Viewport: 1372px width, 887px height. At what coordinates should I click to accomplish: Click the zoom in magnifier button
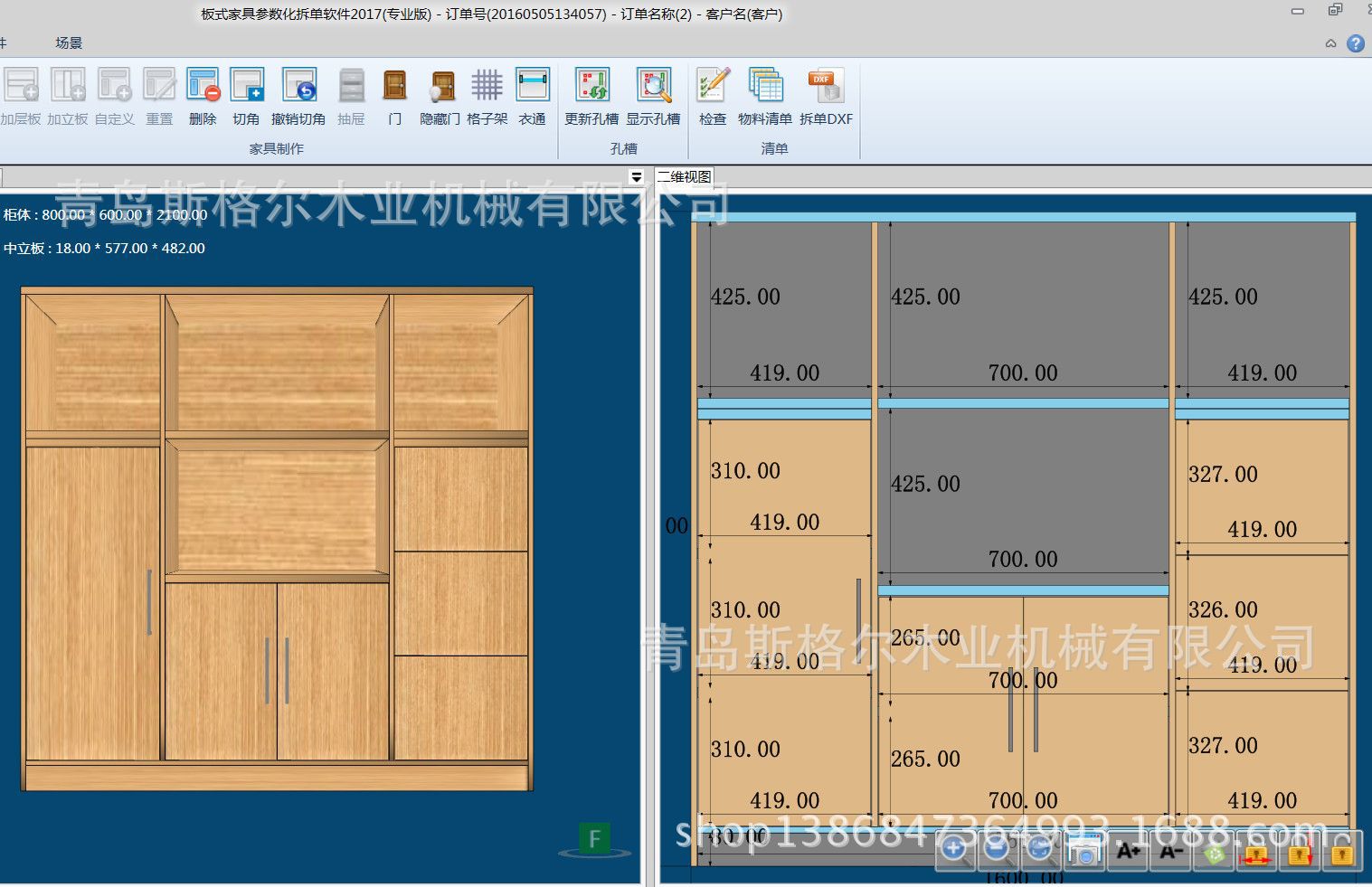(953, 850)
